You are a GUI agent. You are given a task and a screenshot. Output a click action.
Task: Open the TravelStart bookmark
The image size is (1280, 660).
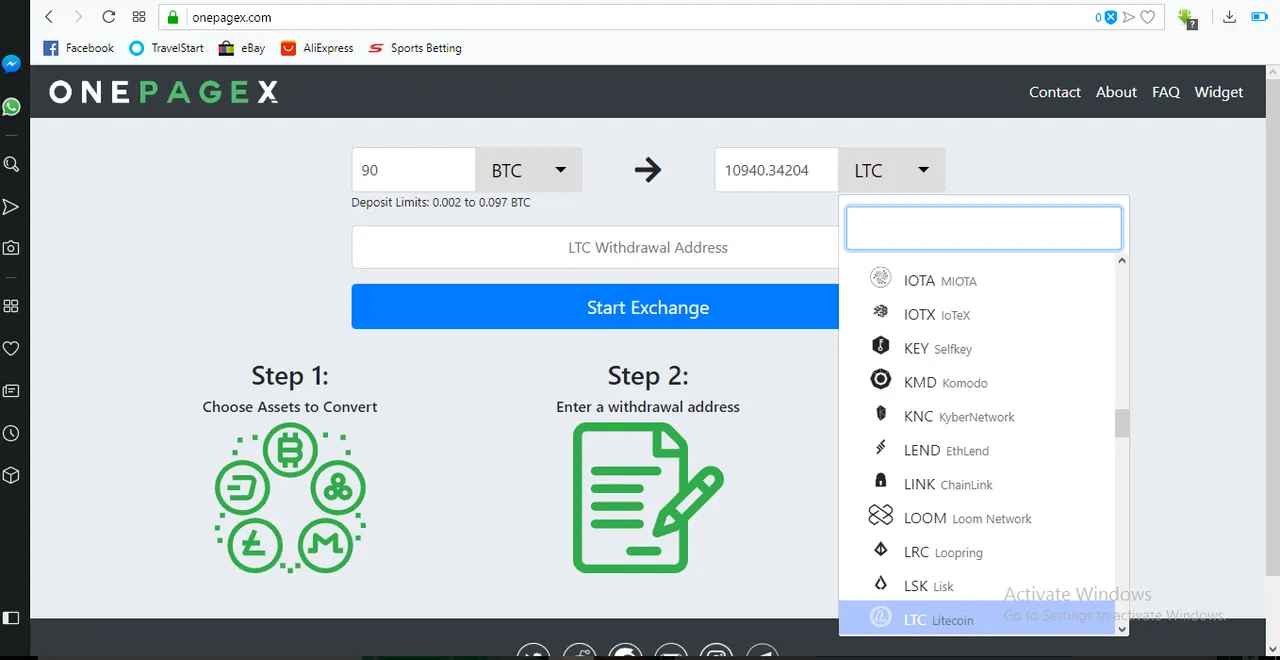click(166, 48)
